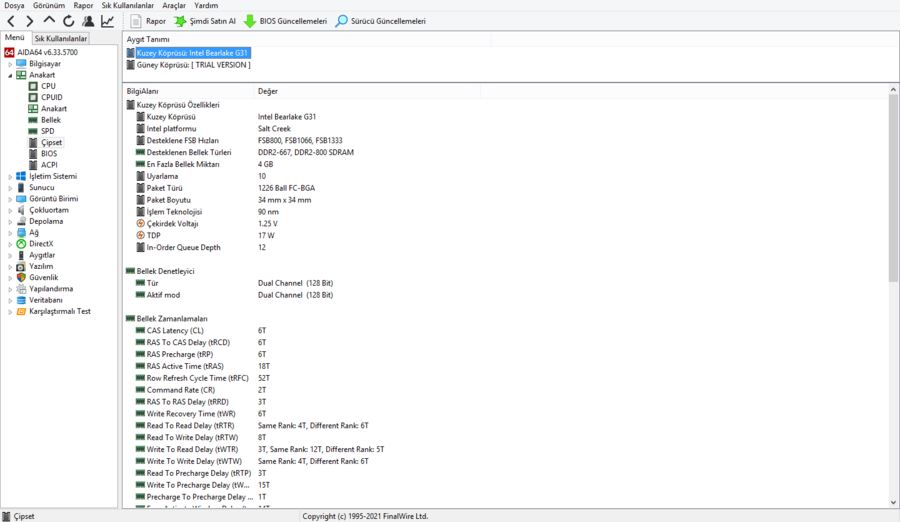Click scrollbar up arrow in details pane

coord(893,90)
